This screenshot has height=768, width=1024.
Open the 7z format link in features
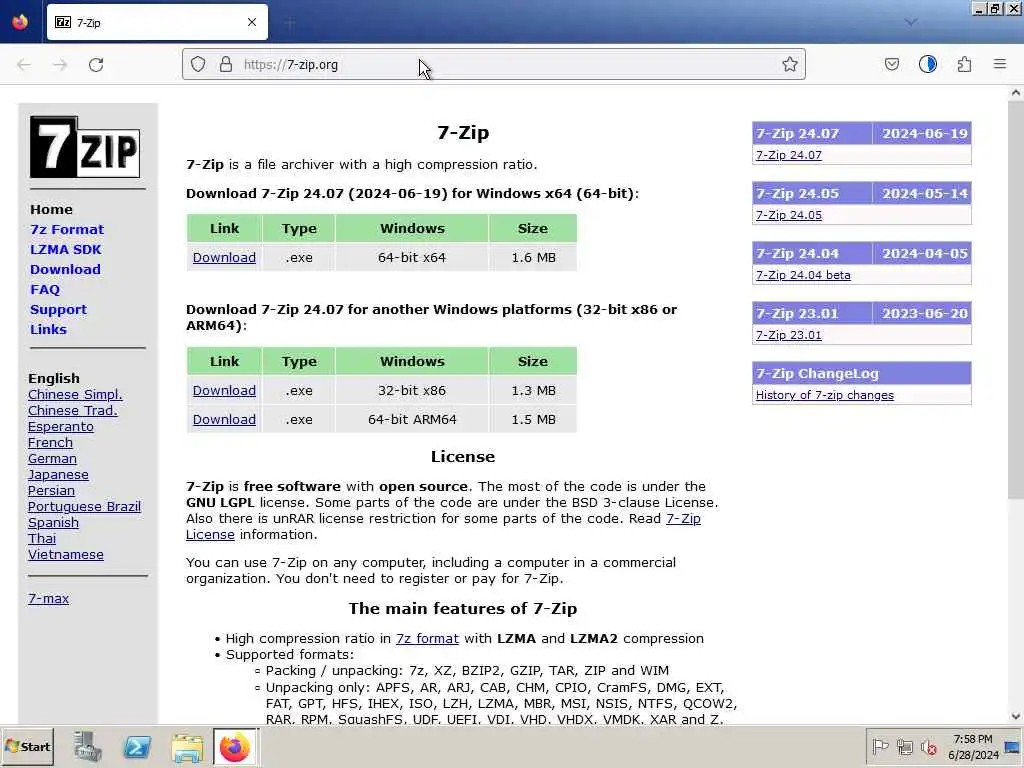pos(427,639)
